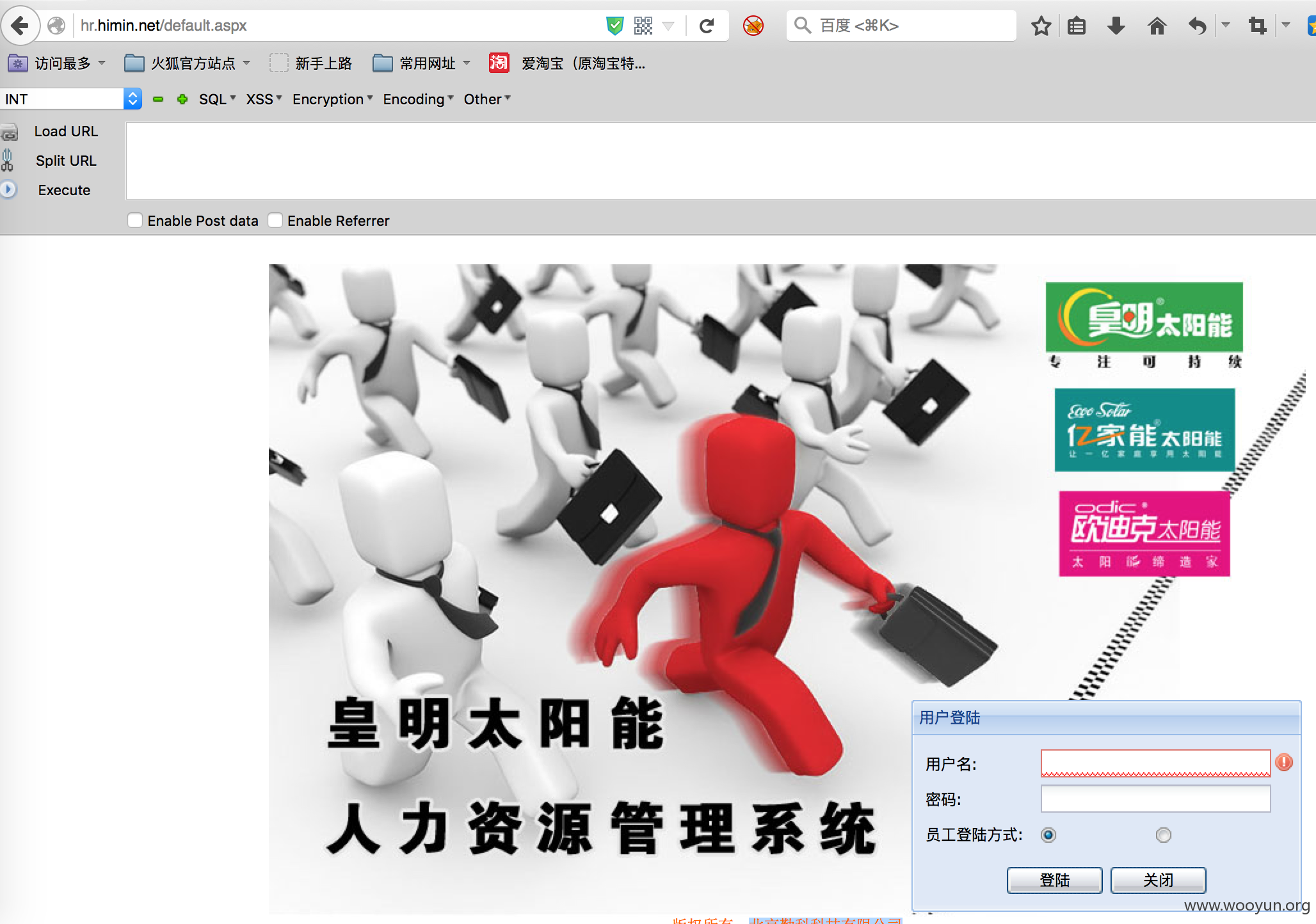This screenshot has height=924, width=1316.
Task: Enable Post data checkbox
Action: [x=134, y=221]
